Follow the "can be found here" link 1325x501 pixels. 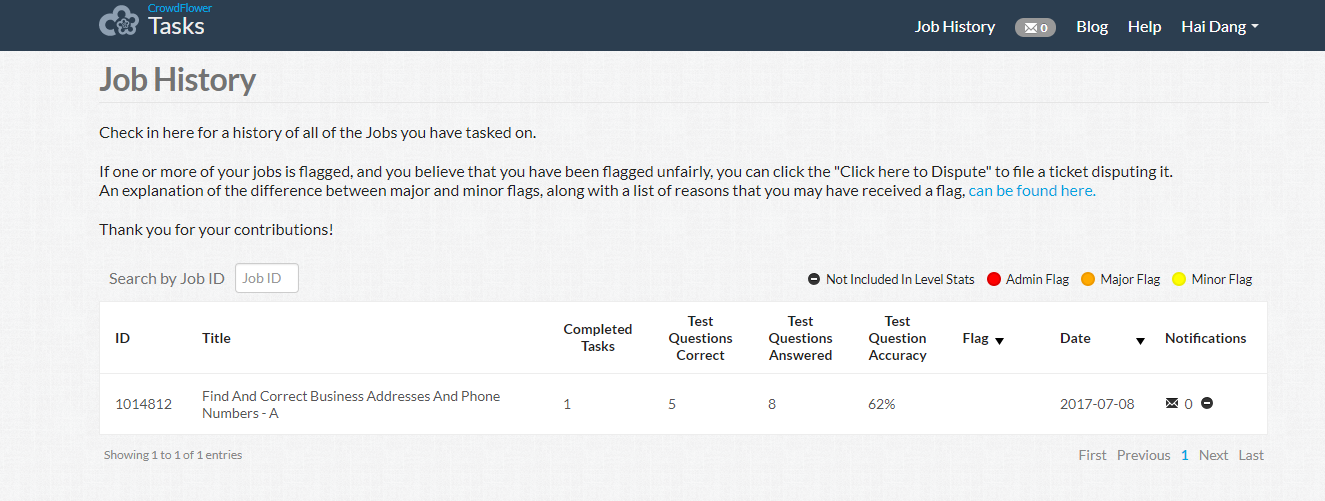pos(1032,190)
